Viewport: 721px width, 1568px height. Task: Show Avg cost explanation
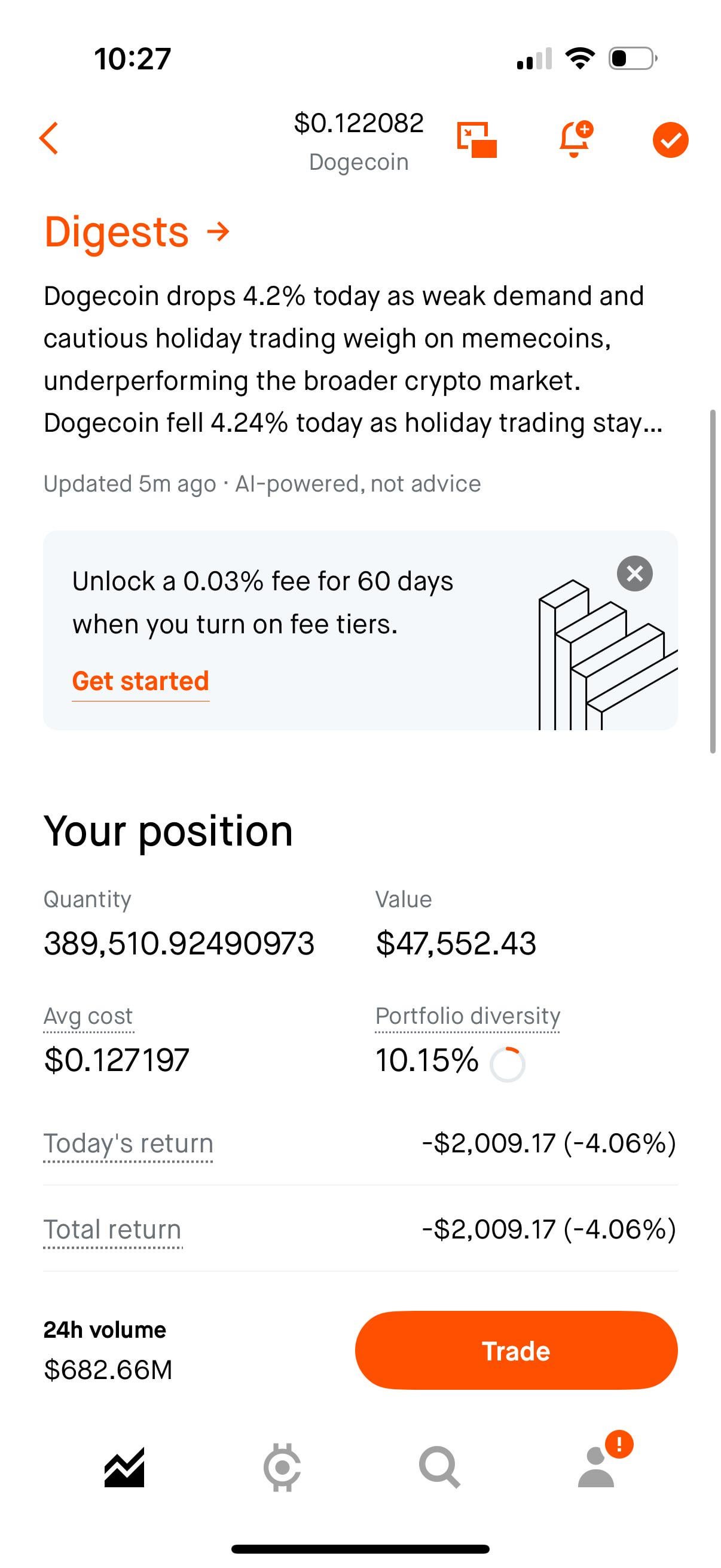(x=88, y=1016)
